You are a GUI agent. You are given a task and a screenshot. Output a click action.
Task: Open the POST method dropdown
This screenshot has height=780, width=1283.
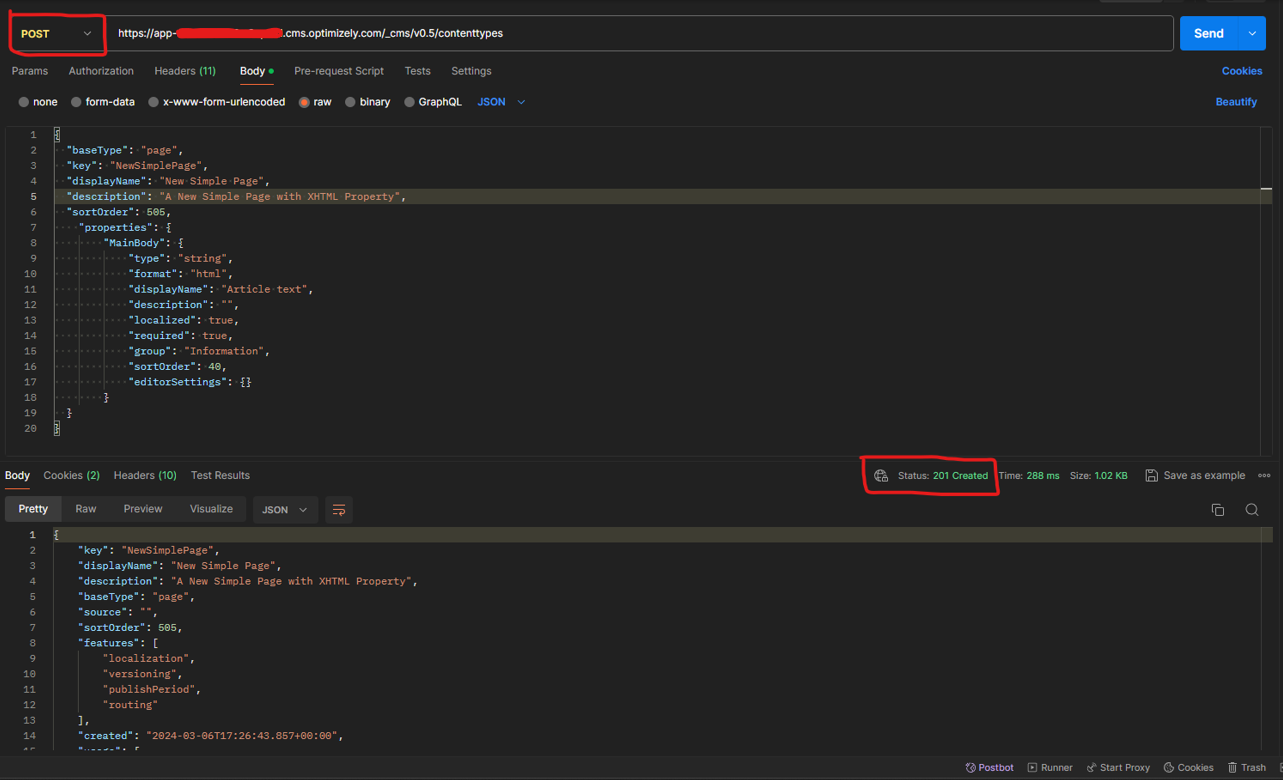(x=57, y=34)
